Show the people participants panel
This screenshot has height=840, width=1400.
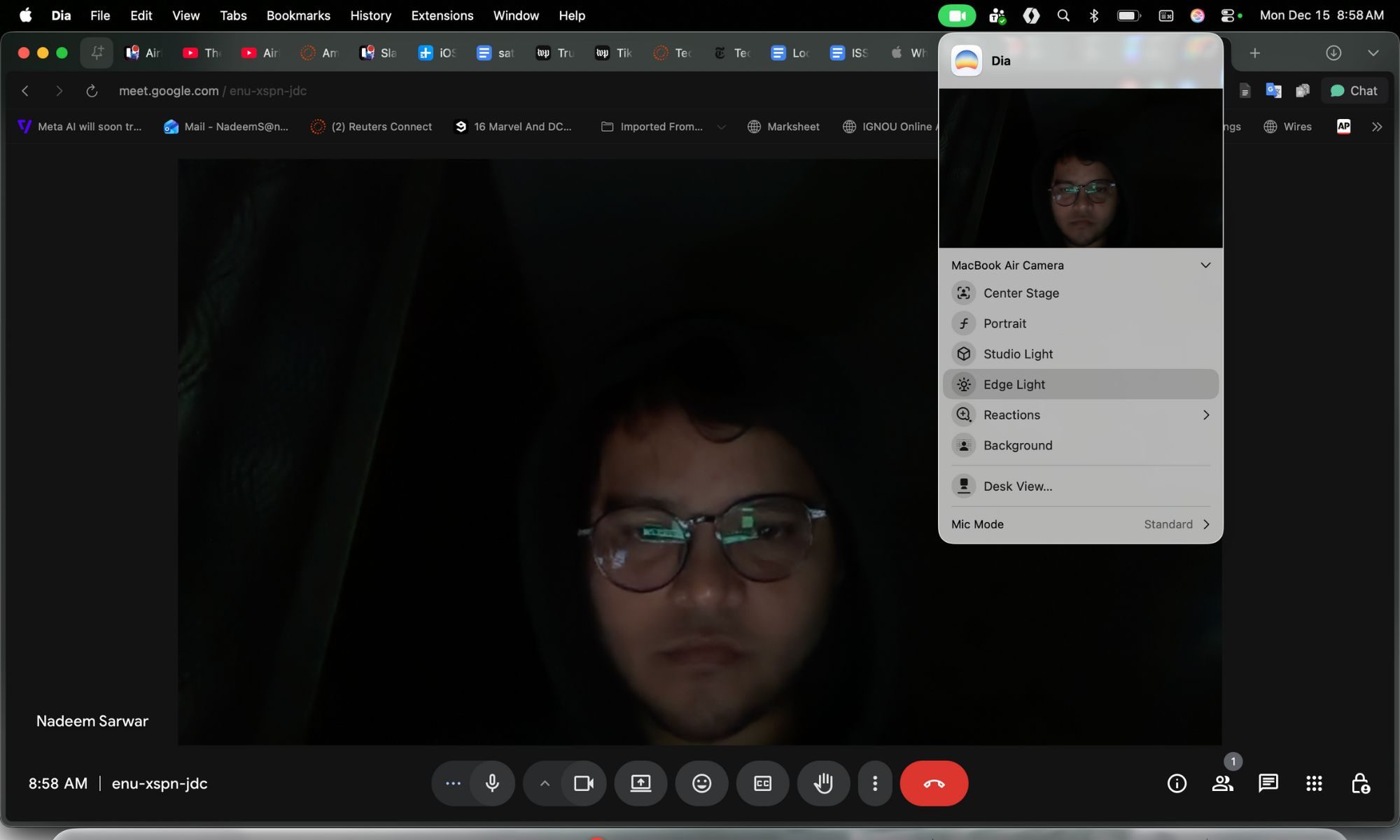1222,783
